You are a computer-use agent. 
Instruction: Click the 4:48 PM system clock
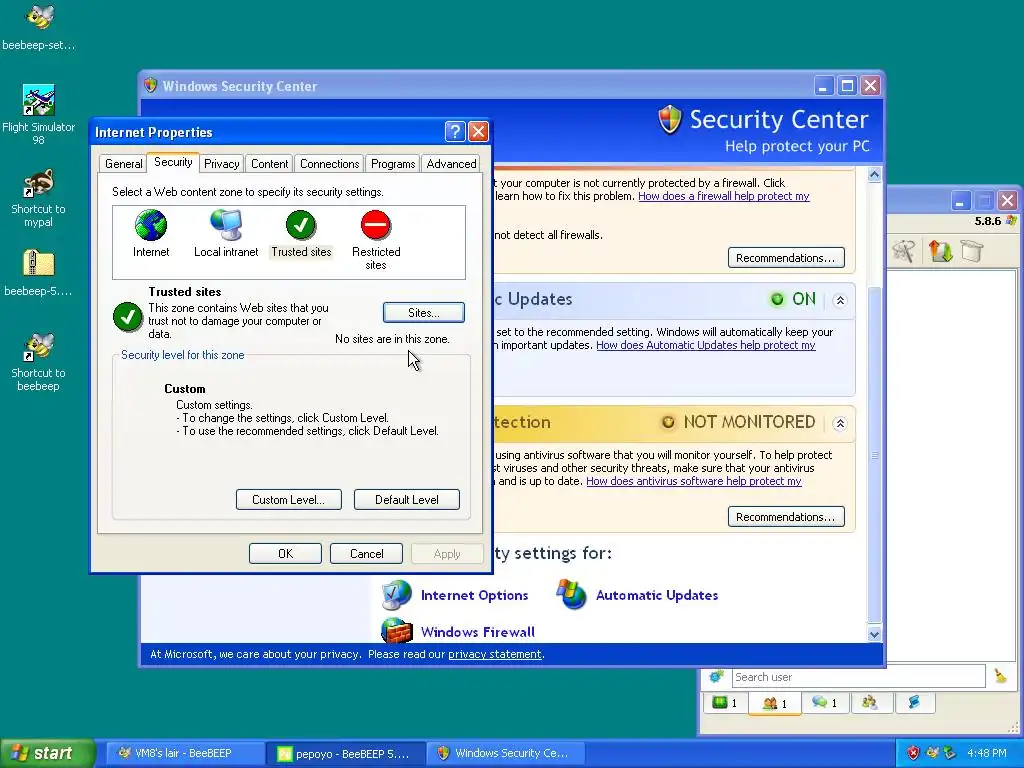(x=986, y=753)
